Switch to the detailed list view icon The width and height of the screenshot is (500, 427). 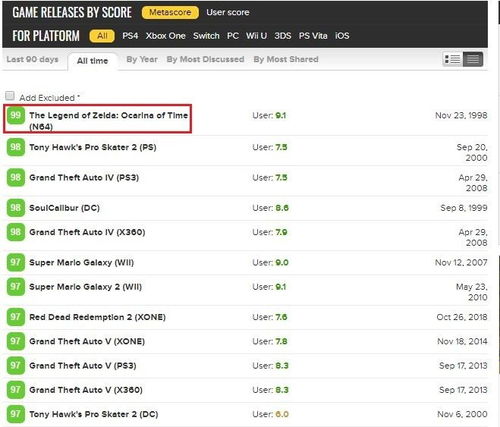click(453, 59)
